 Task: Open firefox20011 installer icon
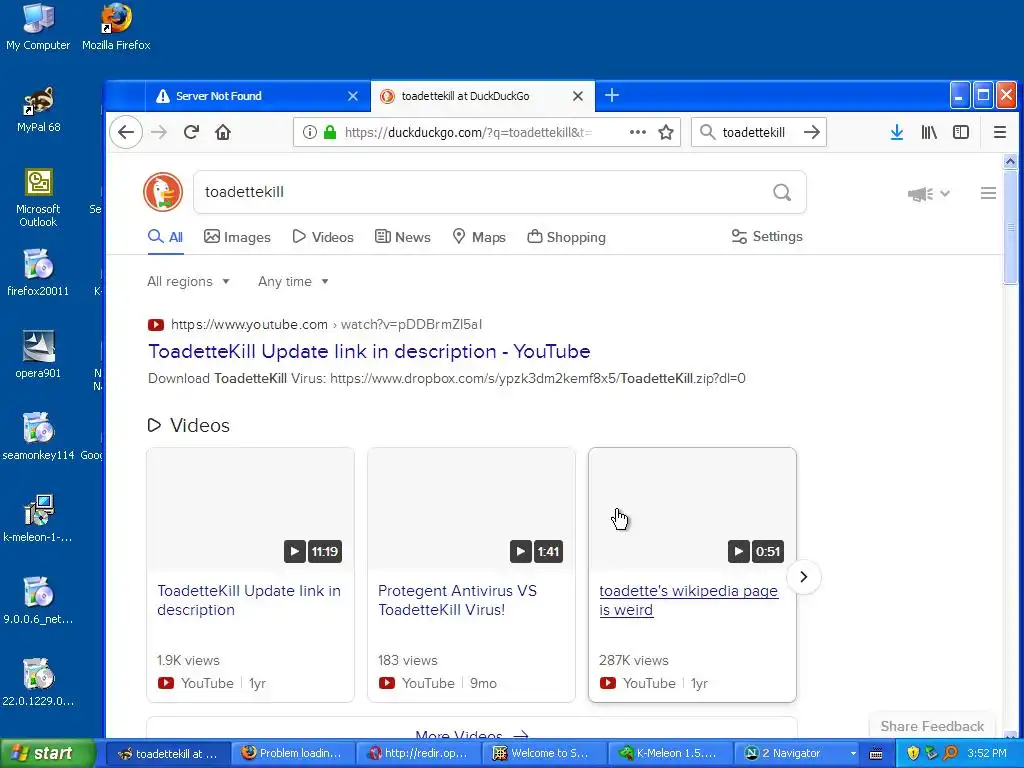pyautogui.click(x=38, y=273)
